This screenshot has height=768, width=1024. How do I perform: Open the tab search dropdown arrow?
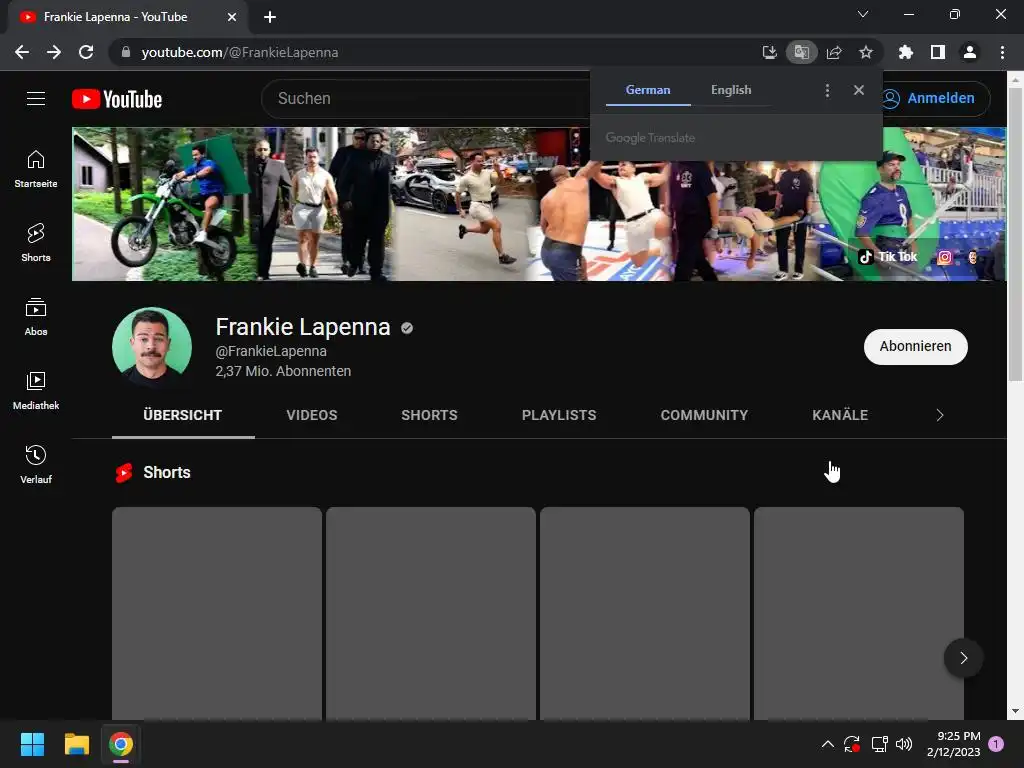coord(863,14)
